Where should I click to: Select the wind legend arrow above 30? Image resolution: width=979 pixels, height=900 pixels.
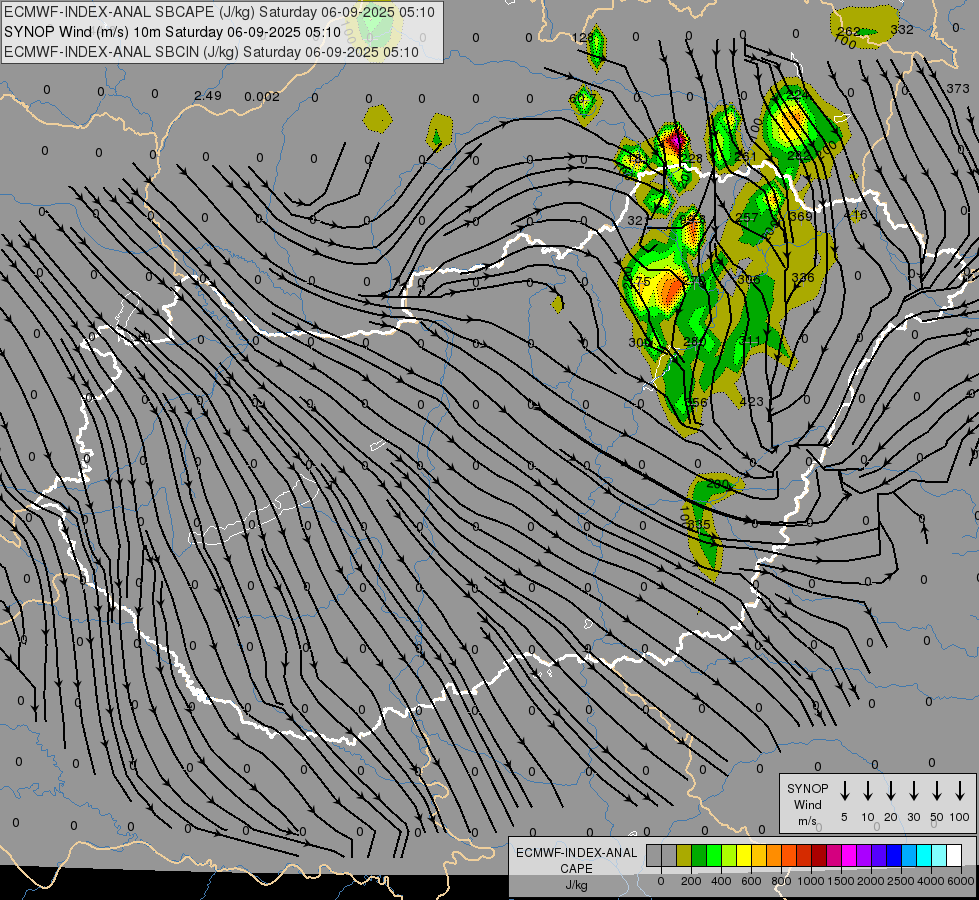914,791
